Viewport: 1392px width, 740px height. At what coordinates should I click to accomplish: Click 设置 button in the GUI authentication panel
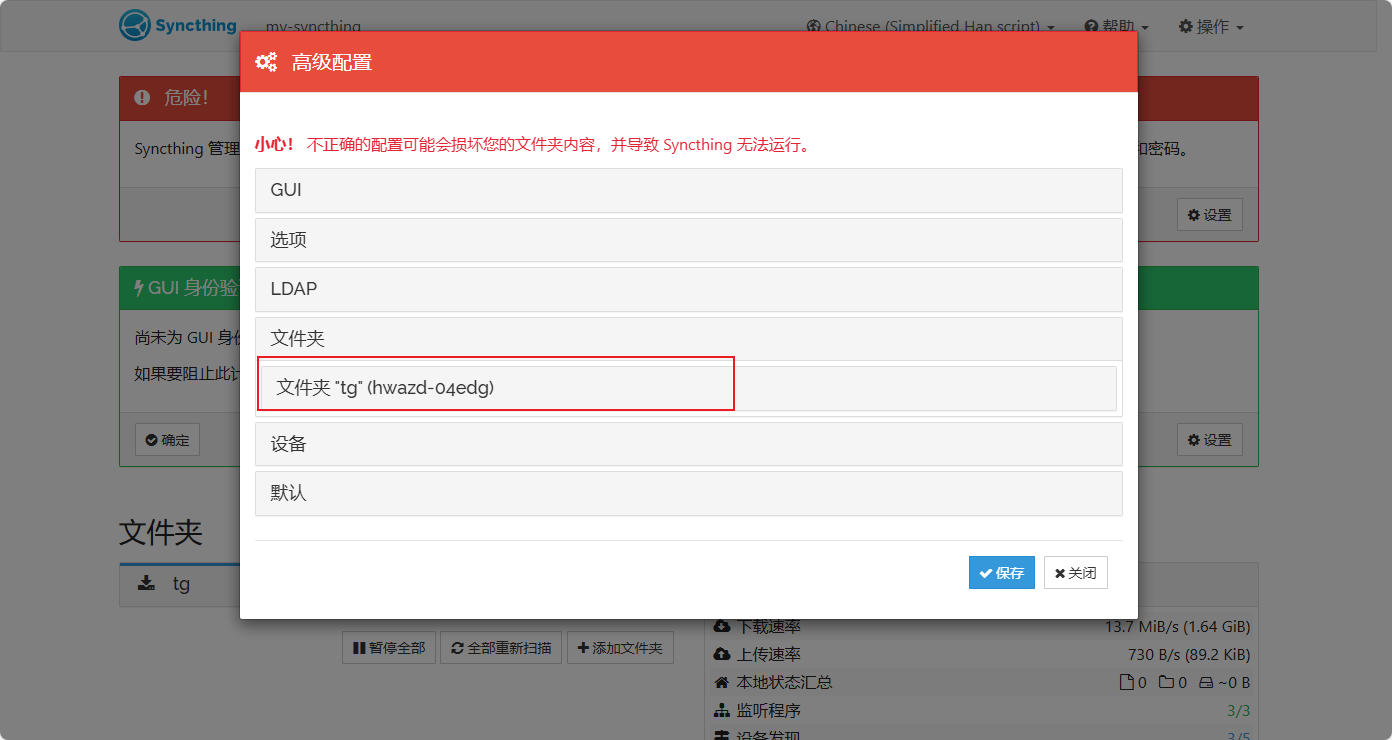click(x=1209, y=440)
